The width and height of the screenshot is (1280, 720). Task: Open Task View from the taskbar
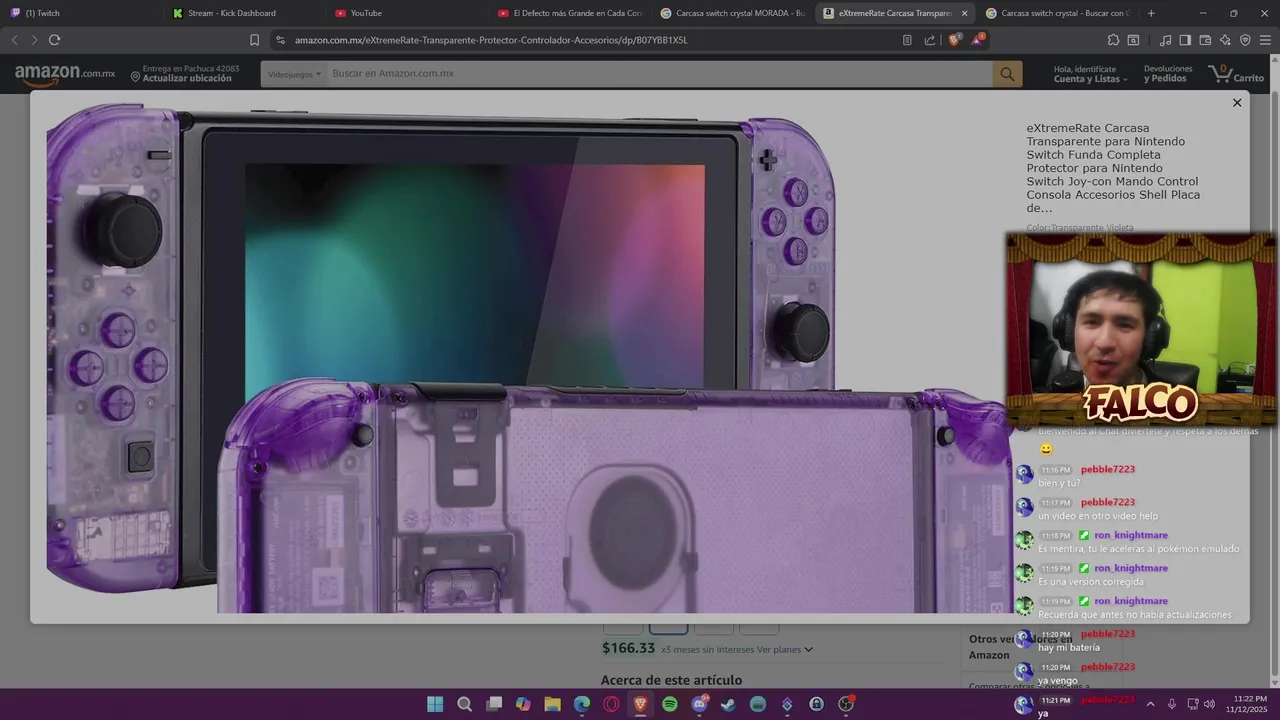(x=493, y=704)
